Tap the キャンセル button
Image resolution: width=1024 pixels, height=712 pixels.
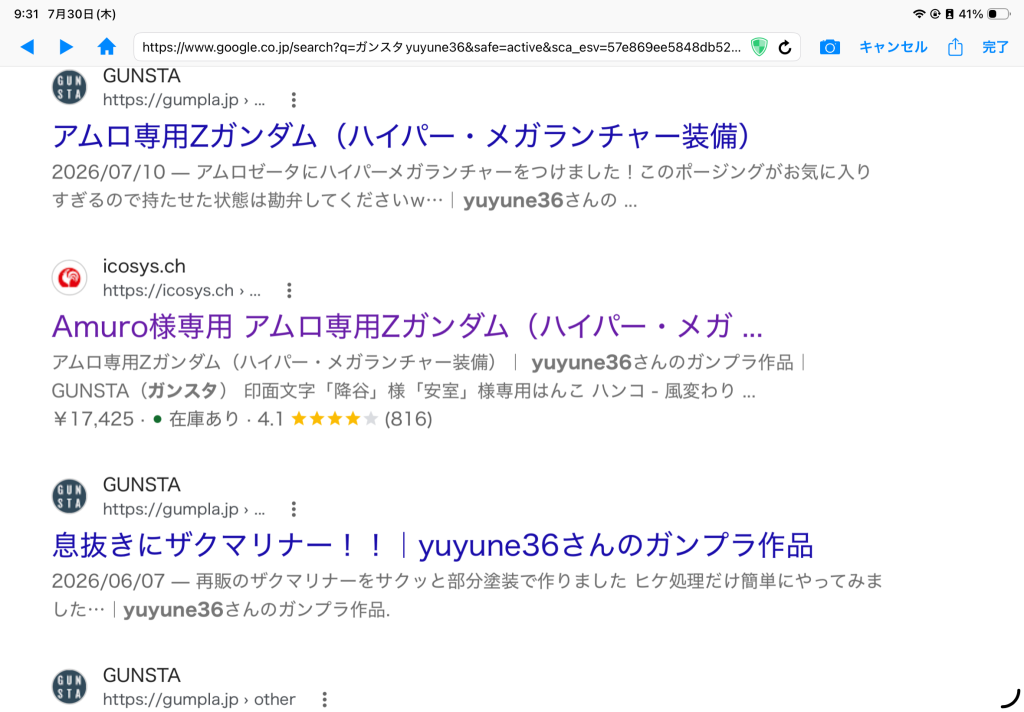click(x=893, y=47)
